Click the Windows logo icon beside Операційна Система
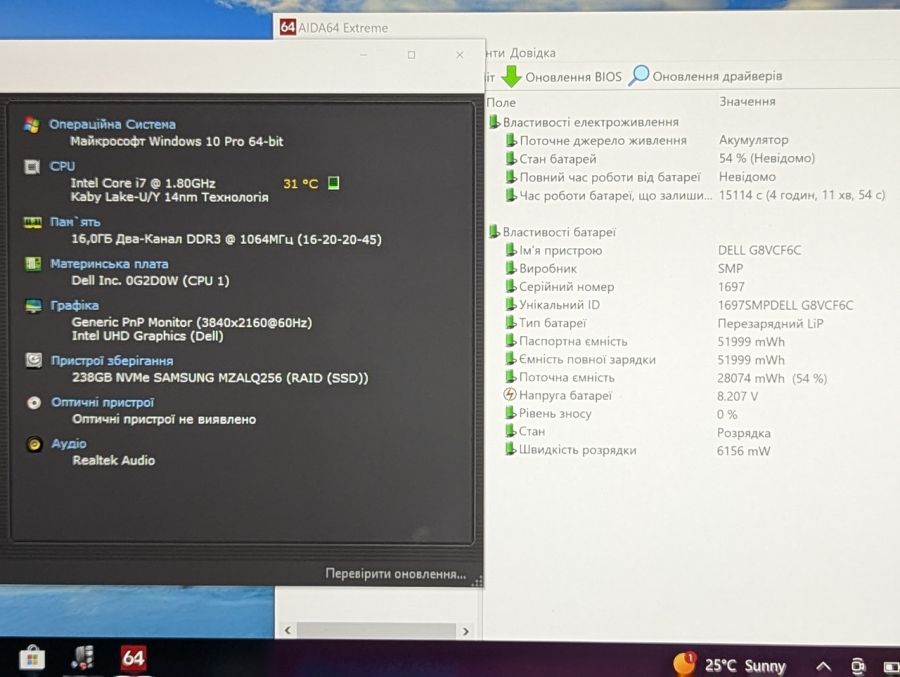The image size is (900, 677). pyautogui.click(x=32, y=125)
